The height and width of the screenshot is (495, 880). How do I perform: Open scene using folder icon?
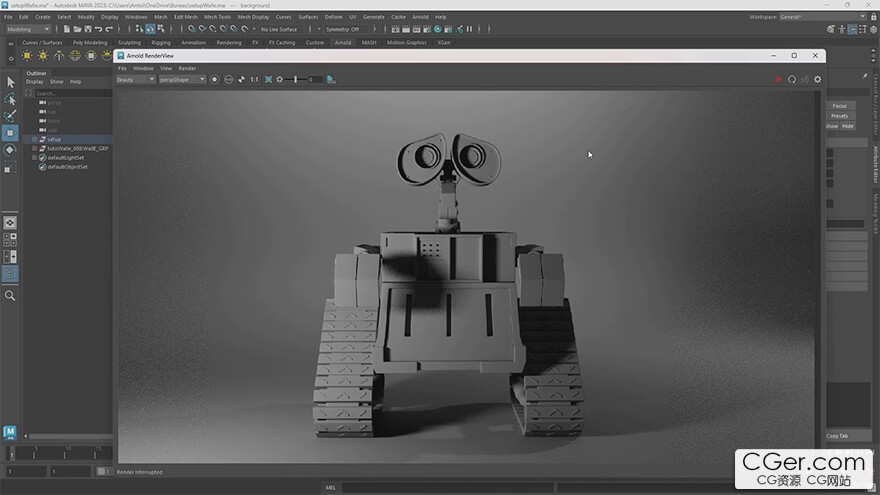[77, 29]
